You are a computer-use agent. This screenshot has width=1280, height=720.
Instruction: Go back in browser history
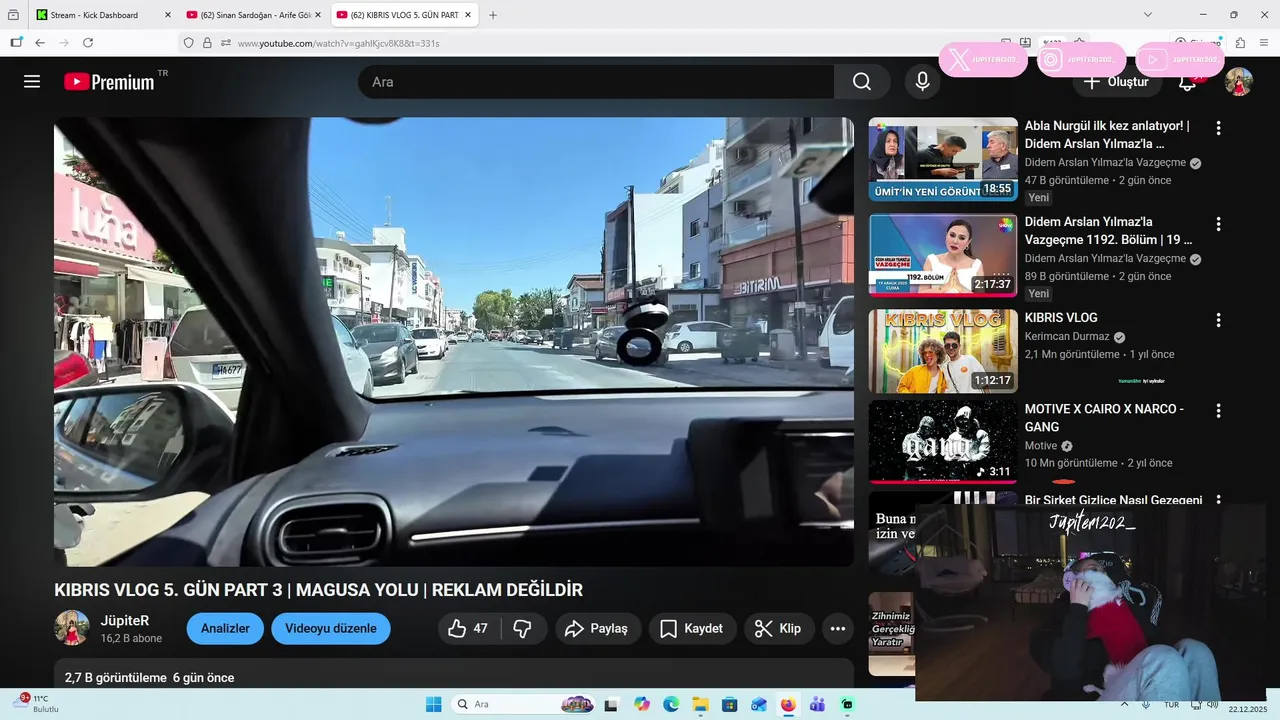click(40, 43)
